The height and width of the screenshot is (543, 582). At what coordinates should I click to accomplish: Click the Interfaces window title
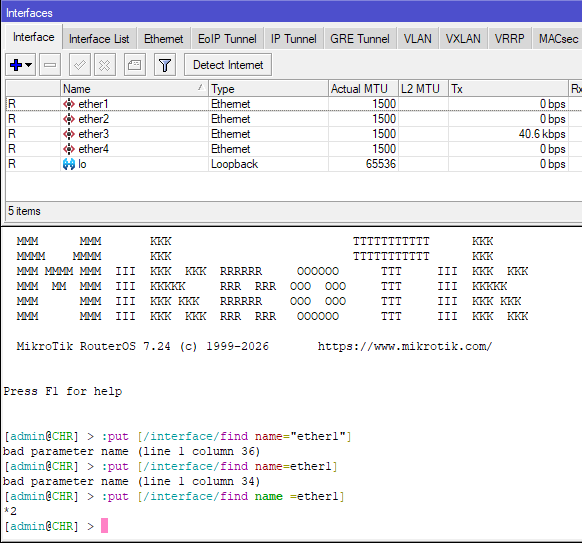click(29, 13)
